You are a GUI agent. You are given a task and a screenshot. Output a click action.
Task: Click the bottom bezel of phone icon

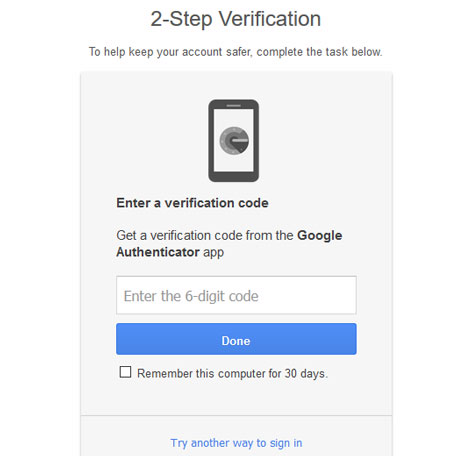234,177
